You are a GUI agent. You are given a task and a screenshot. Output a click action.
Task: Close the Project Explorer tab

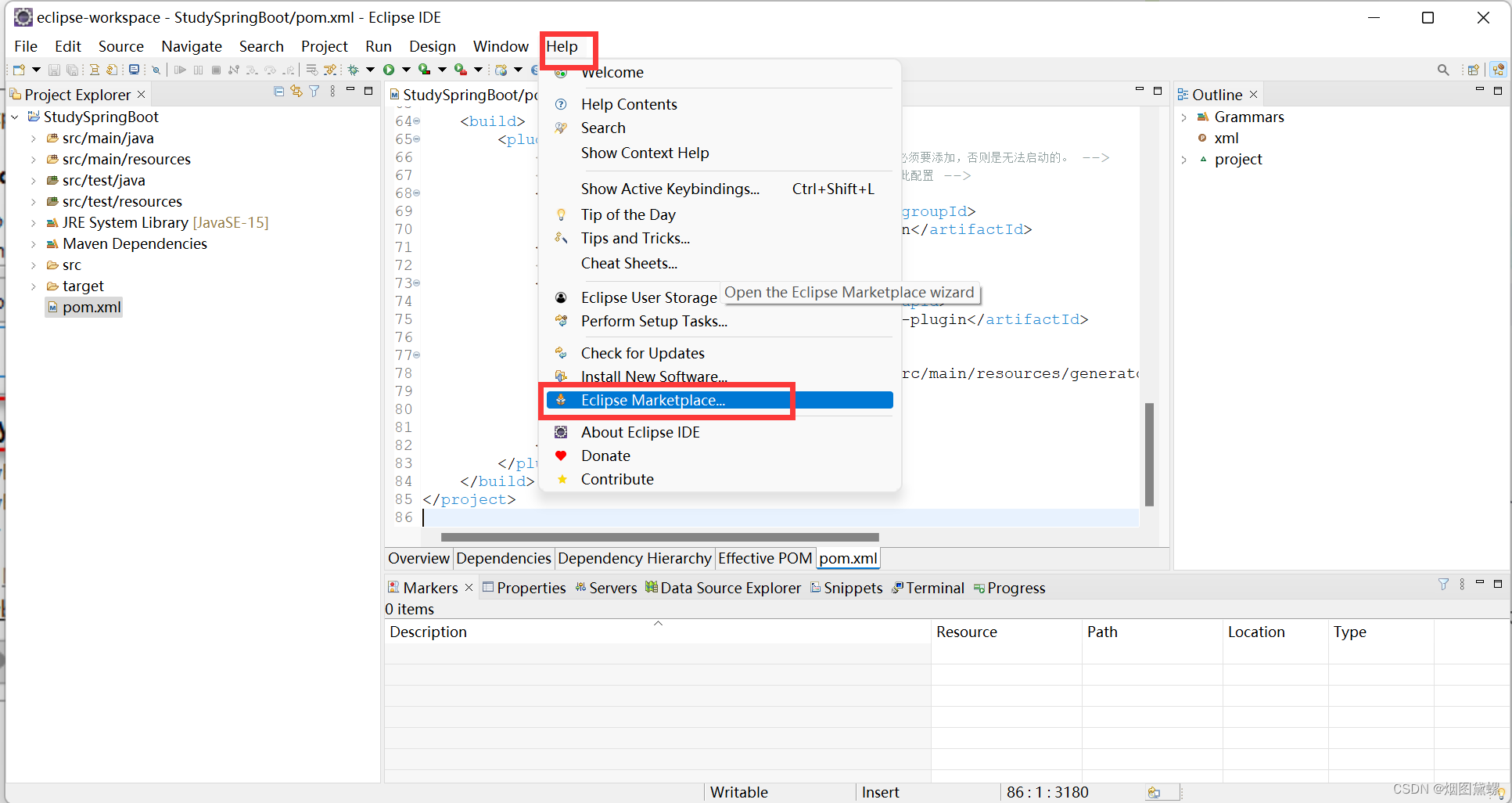coord(142,94)
